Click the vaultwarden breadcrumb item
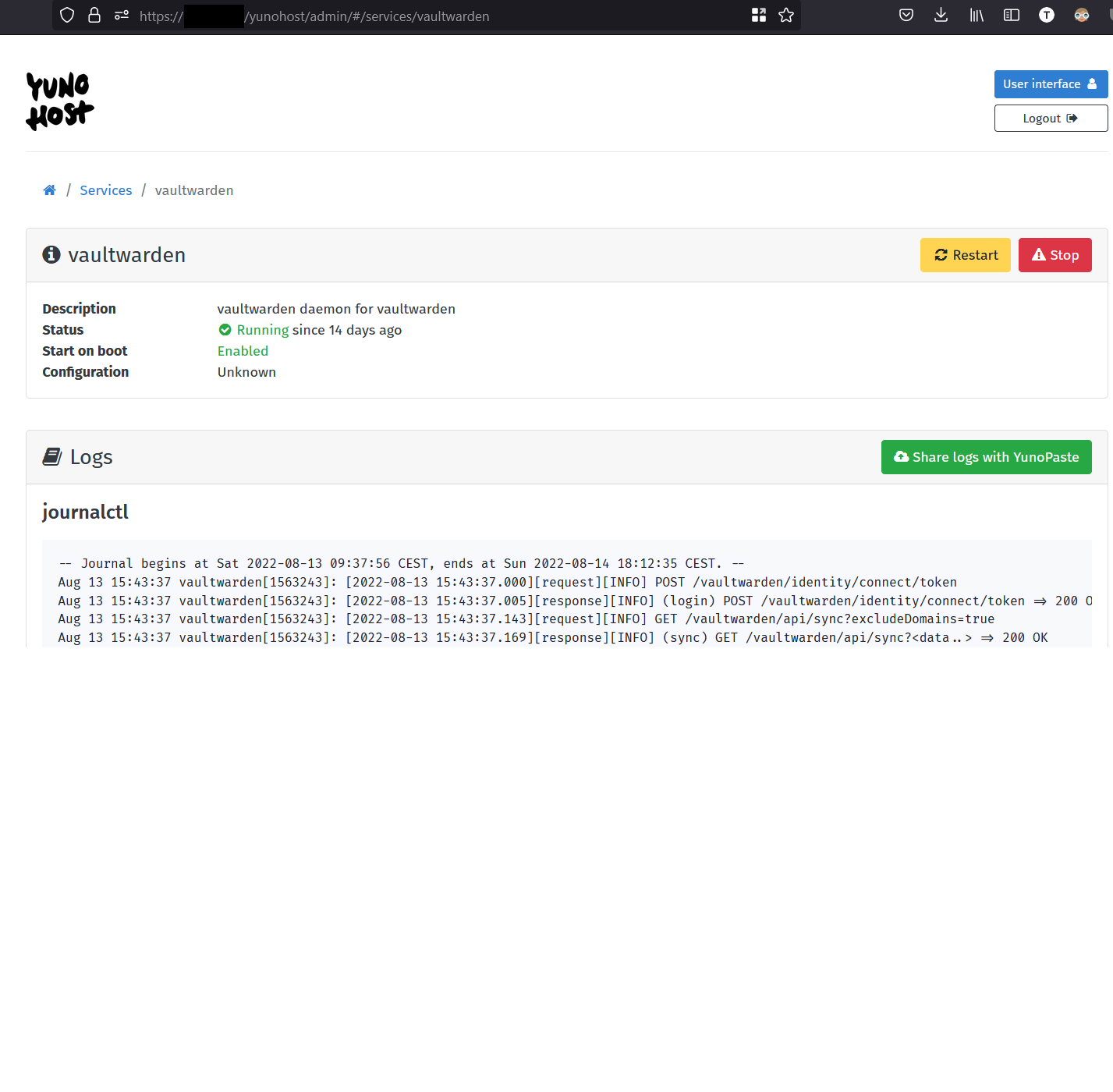The height and width of the screenshot is (1092, 1113). pos(194,190)
